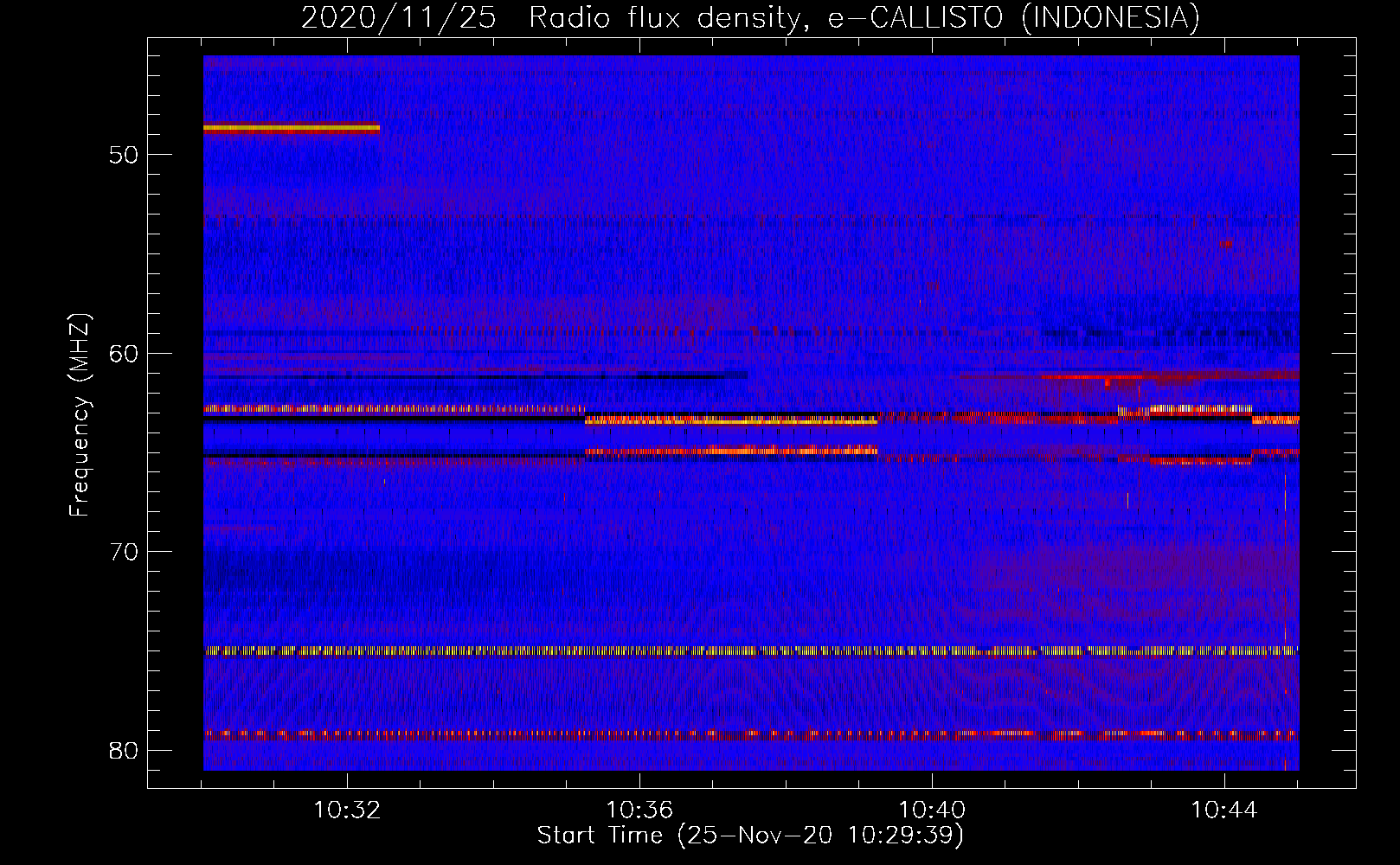This screenshot has width=1400, height=865.
Task: Click the 10:36 time axis label
Action: click(x=639, y=811)
